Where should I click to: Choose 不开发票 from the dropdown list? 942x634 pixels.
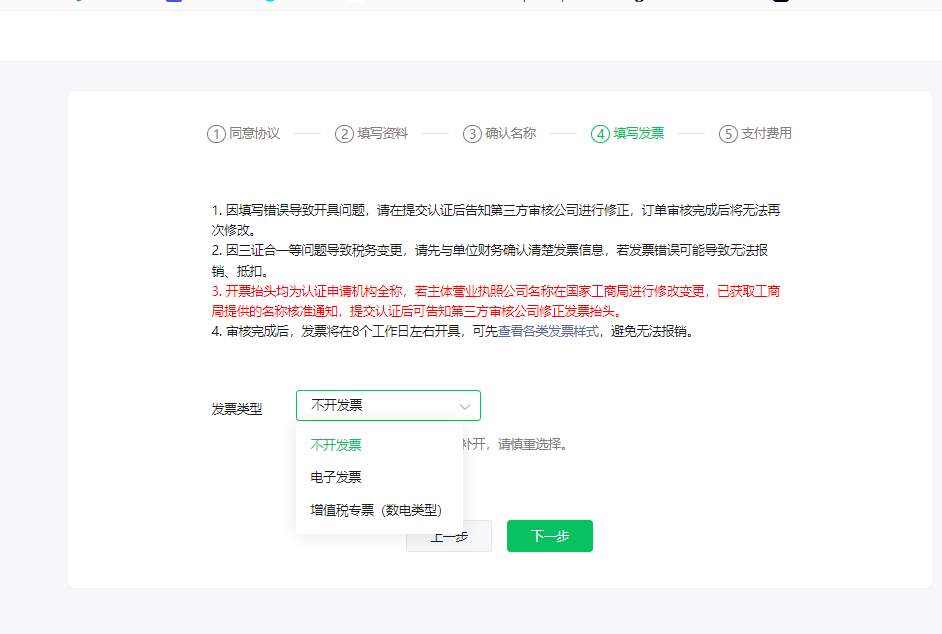point(336,445)
